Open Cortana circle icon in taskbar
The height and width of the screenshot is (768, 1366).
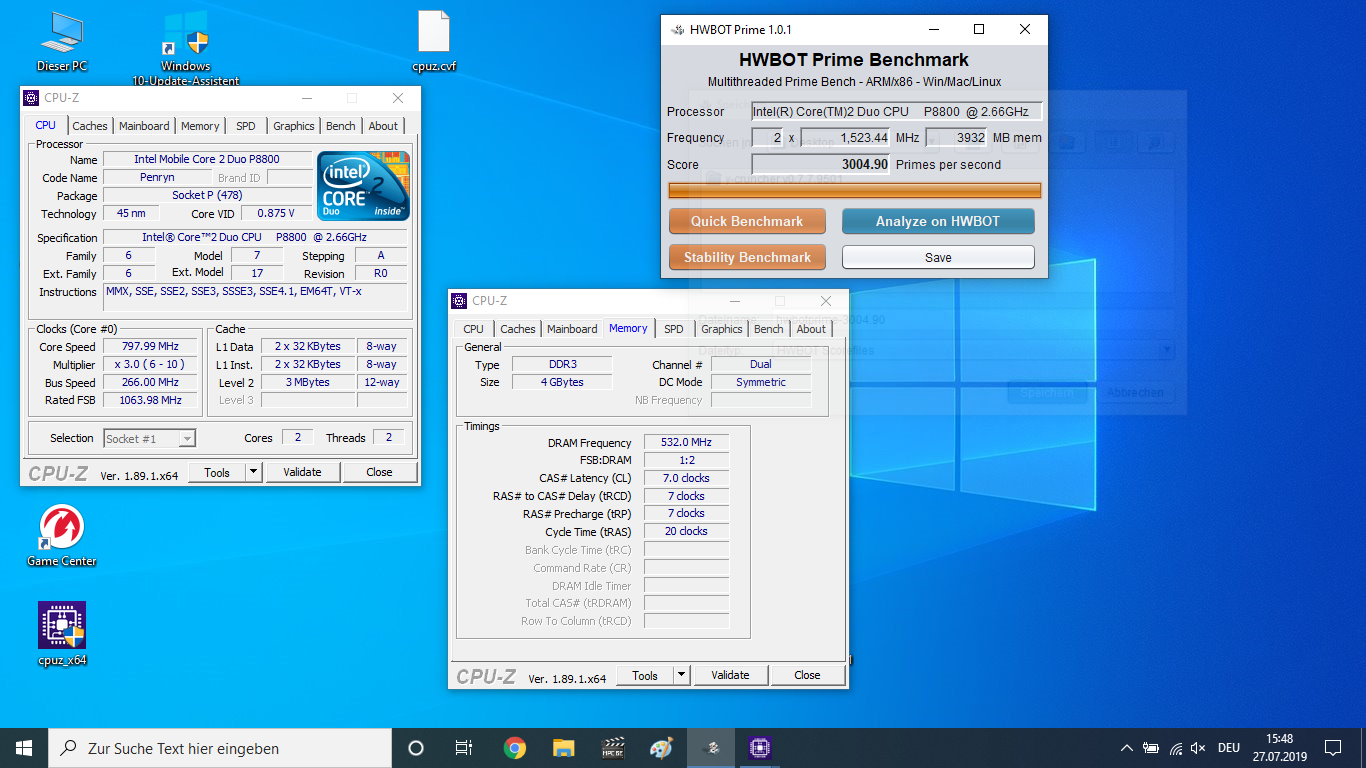pyautogui.click(x=416, y=748)
